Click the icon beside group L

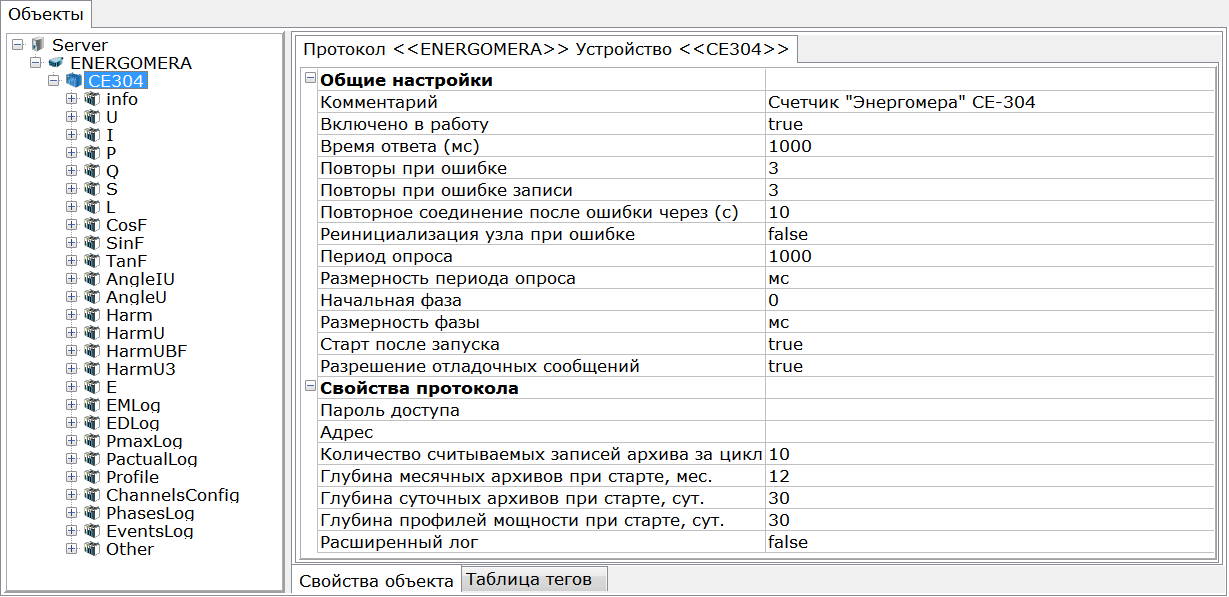coord(92,207)
